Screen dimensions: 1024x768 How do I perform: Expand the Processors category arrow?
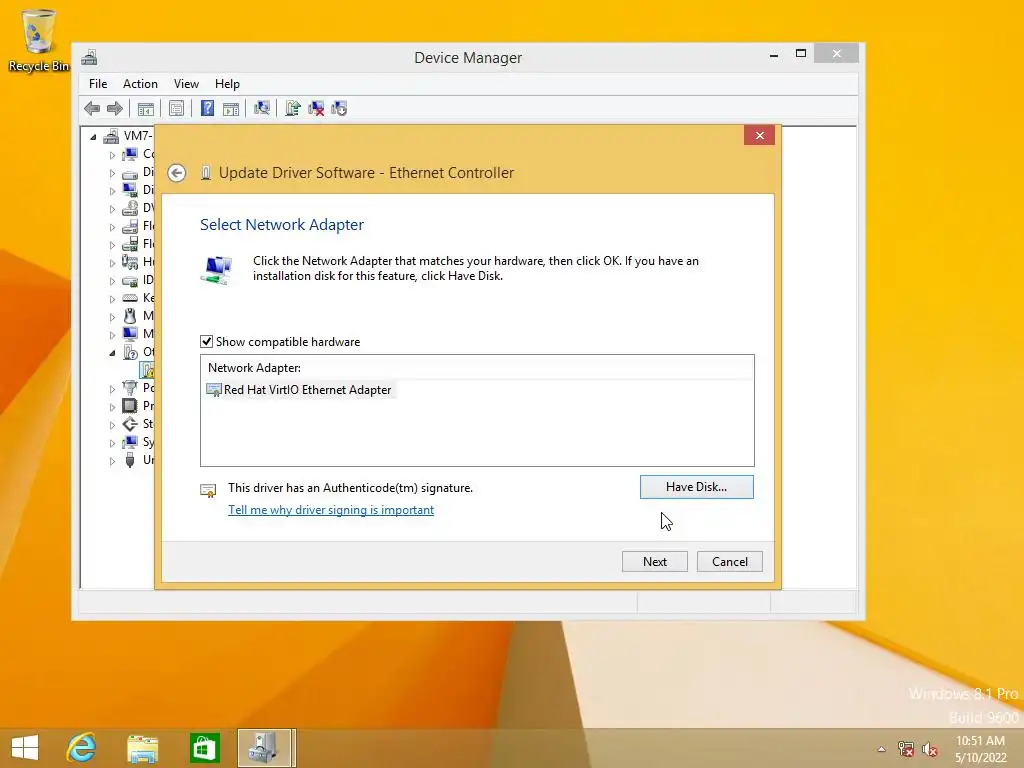point(112,406)
